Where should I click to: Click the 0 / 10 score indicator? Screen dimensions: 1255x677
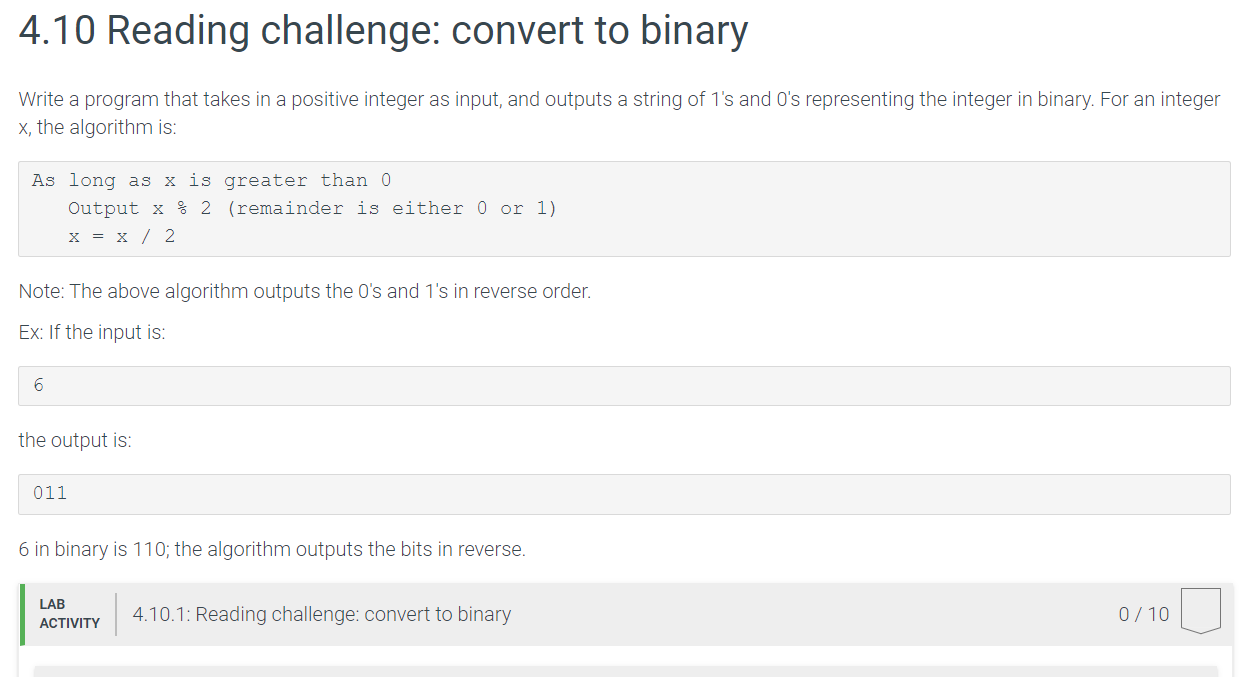coord(1143,614)
